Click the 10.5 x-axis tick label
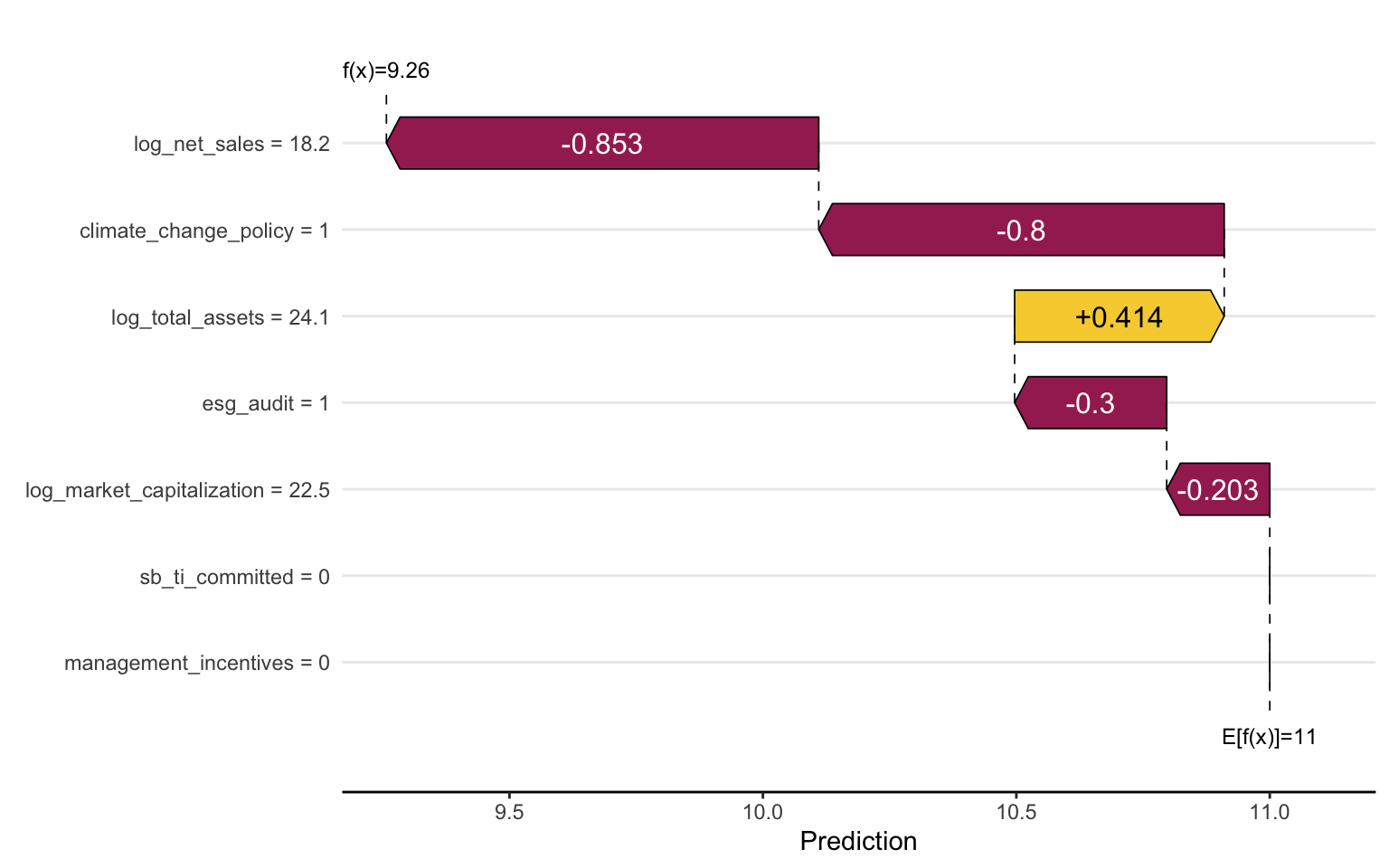The image size is (1389, 868). [x=1015, y=812]
